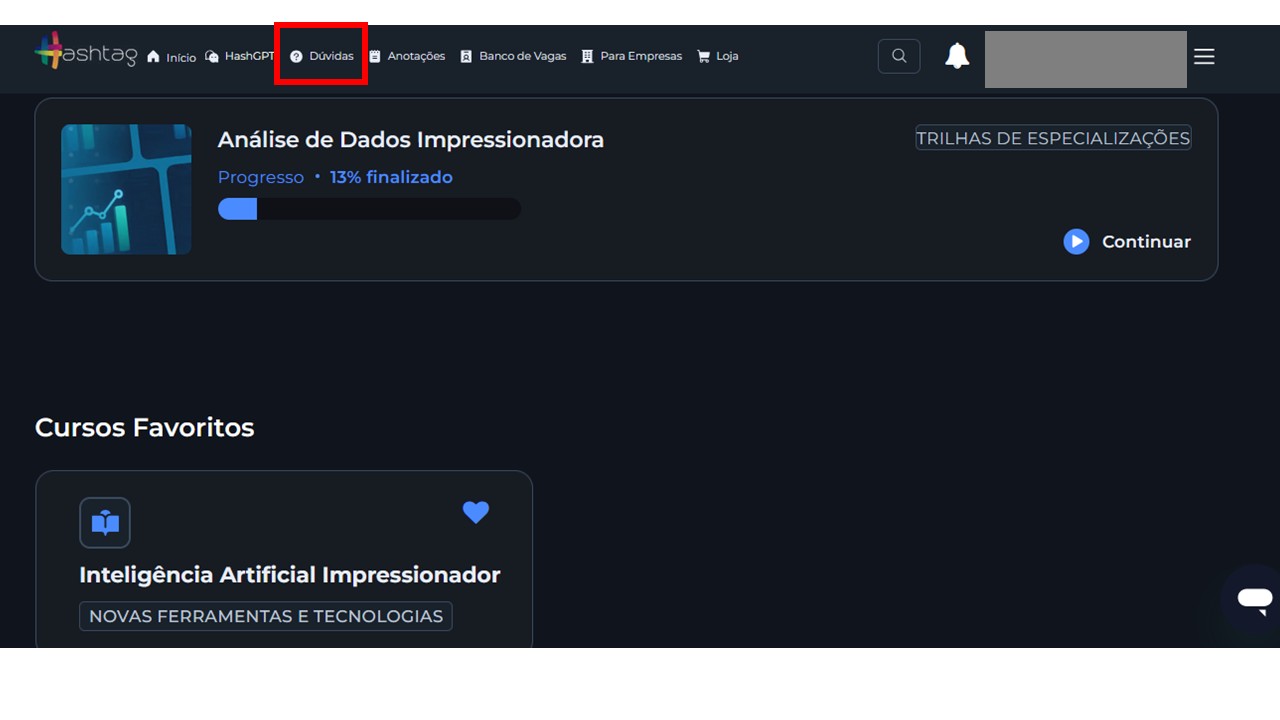Click the Anotações calendar icon
The height and width of the screenshot is (720, 1280).
pos(374,56)
